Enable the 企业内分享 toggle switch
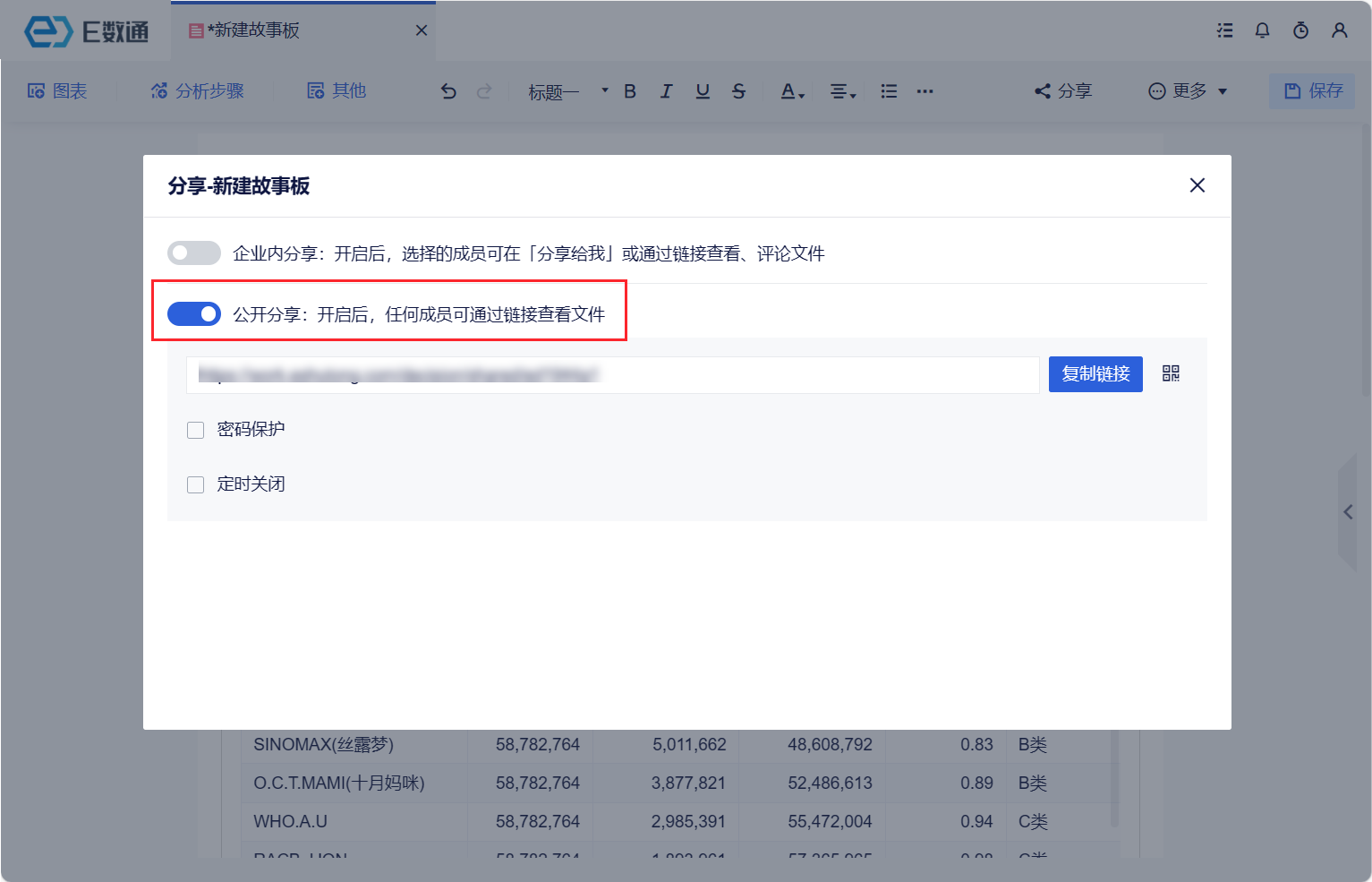1372x882 pixels. (194, 253)
